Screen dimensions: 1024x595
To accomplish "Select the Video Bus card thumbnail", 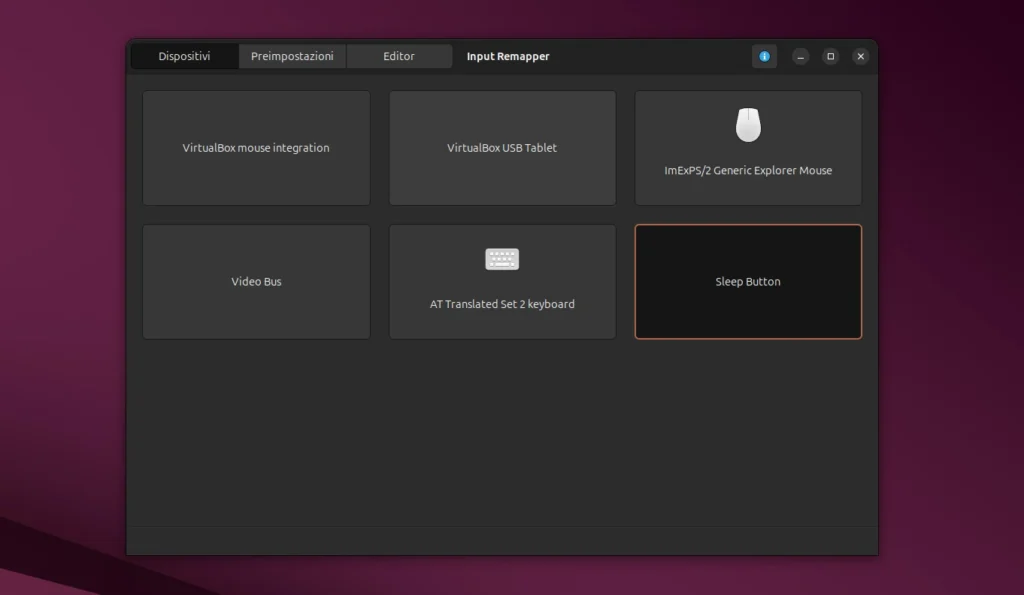I will coord(256,281).
